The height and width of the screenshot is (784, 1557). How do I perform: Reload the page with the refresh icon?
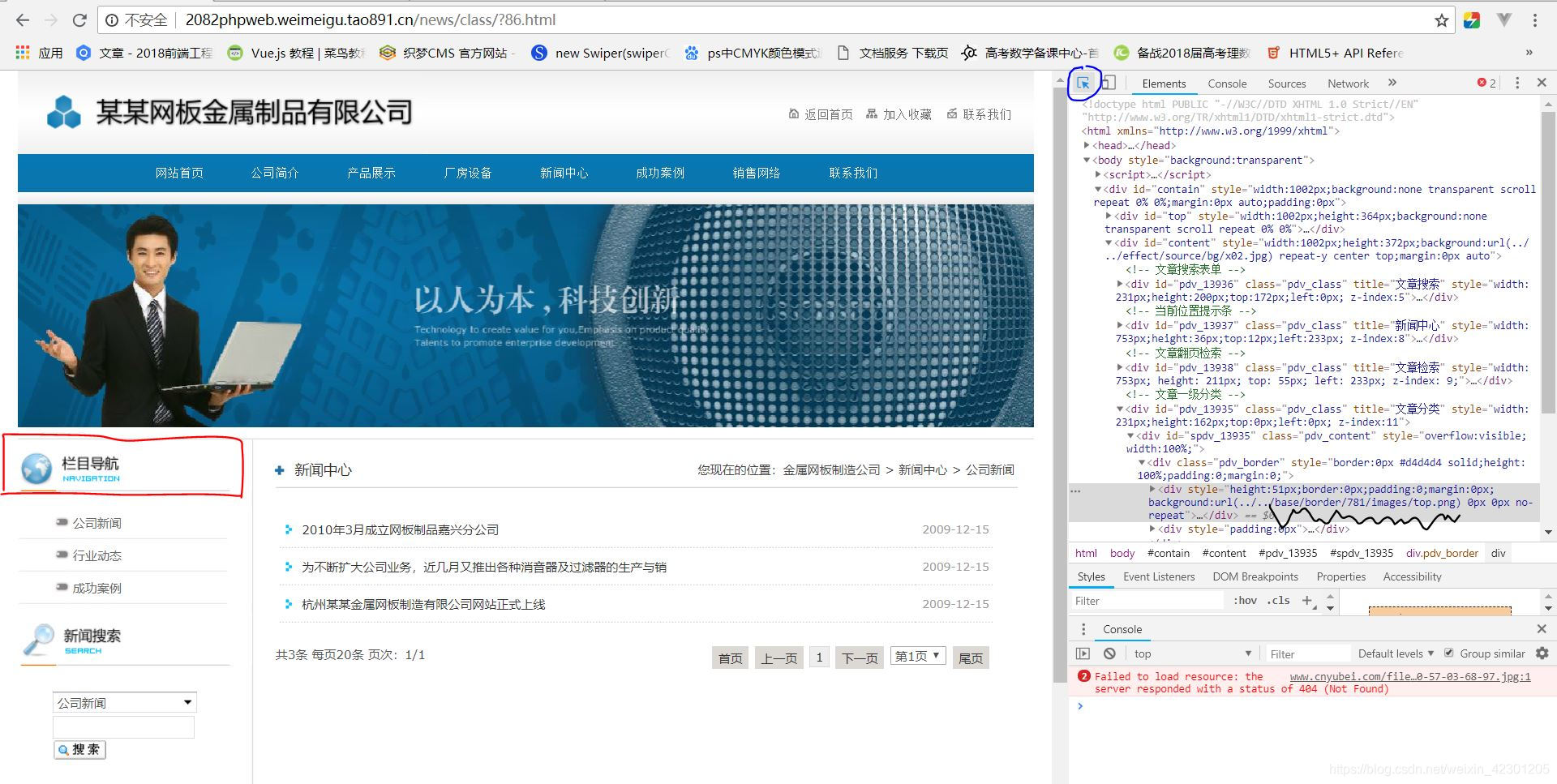click(79, 19)
